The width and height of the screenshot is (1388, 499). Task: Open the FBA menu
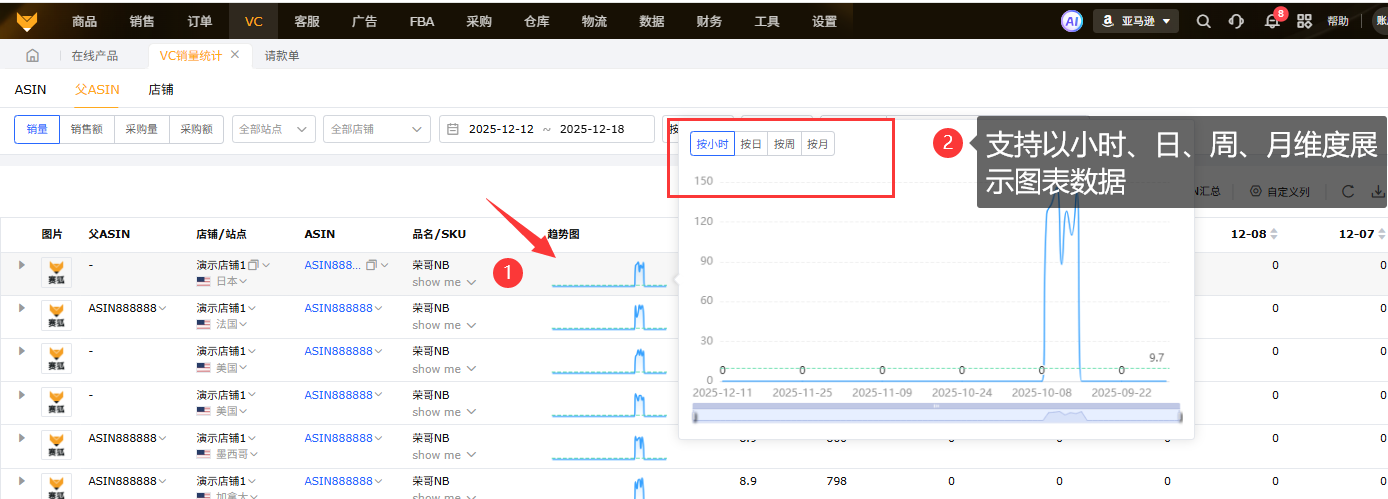[421, 21]
